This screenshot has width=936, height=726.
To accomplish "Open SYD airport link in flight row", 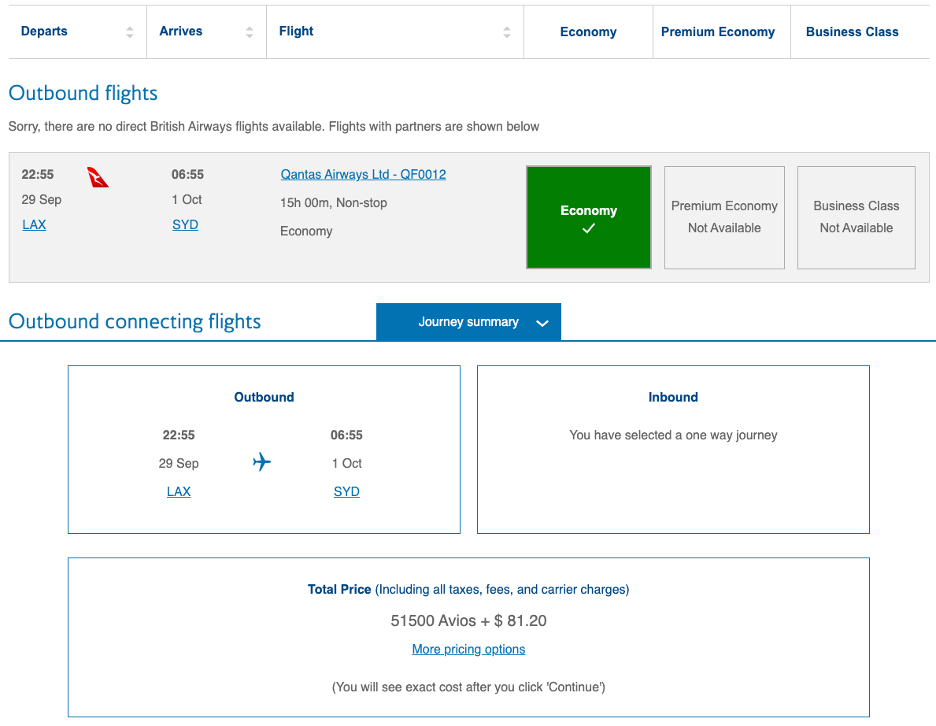I will (185, 224).
